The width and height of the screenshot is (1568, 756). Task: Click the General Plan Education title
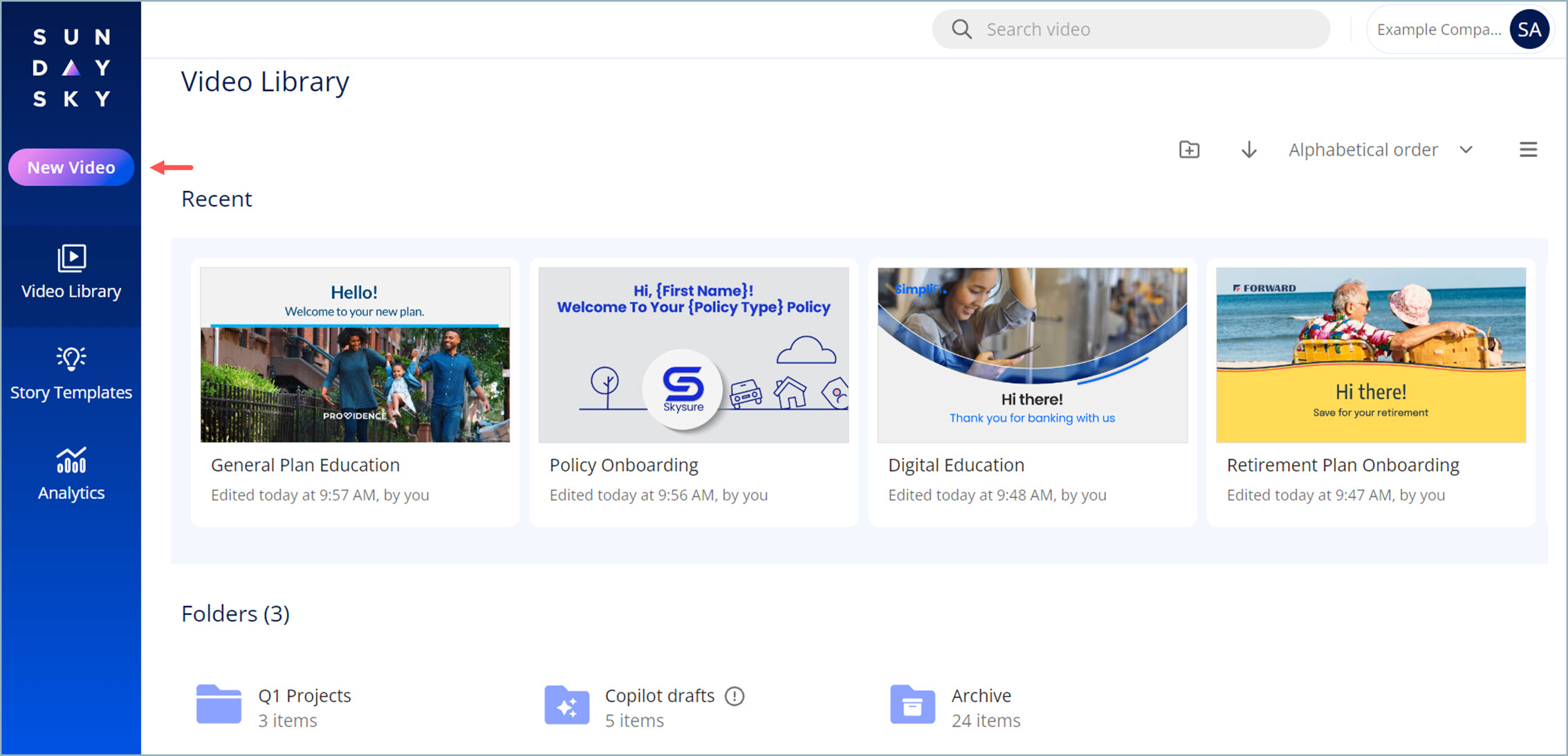pos(305,465)
